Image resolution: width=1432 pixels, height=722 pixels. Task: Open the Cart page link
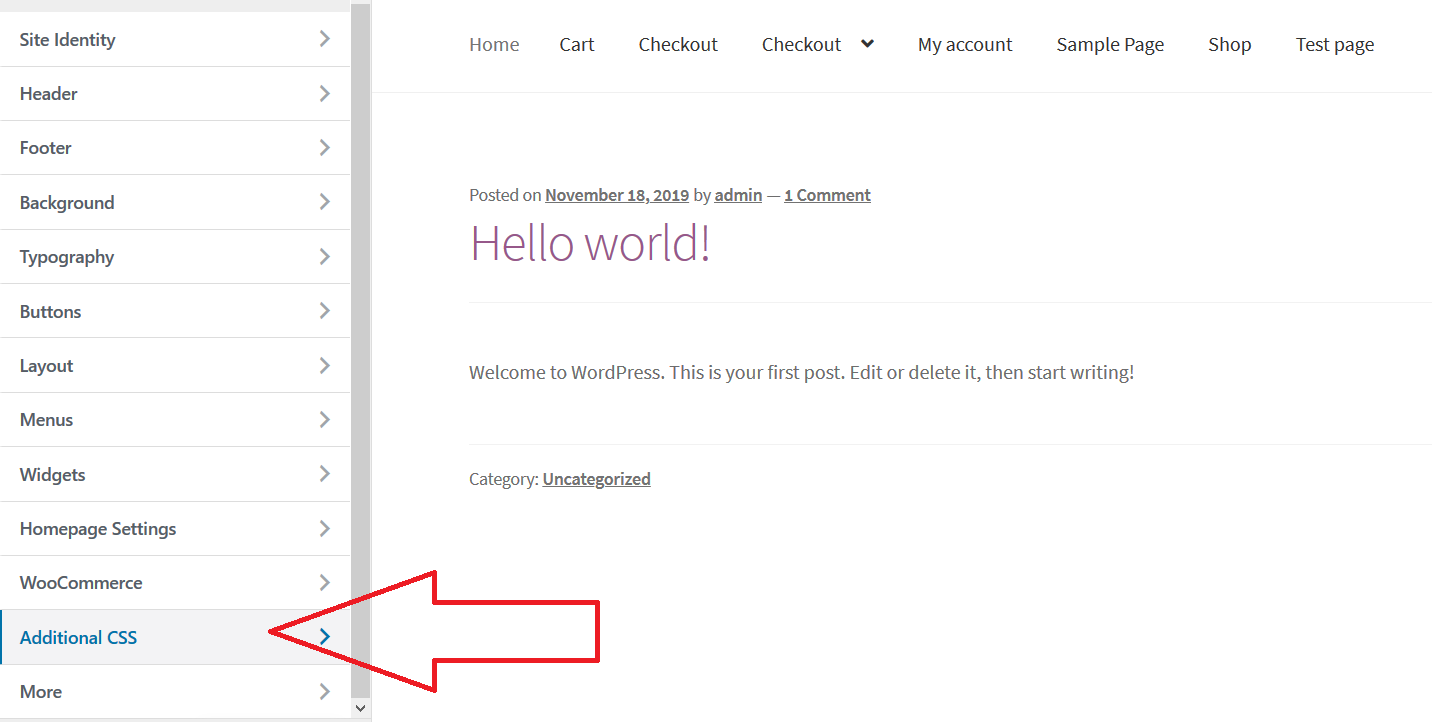[577, 44]
